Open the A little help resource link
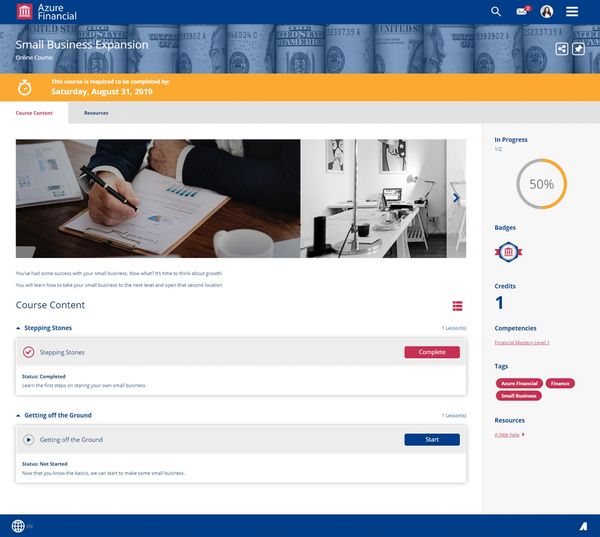The image size is (600, 537). tap(507, 434)
